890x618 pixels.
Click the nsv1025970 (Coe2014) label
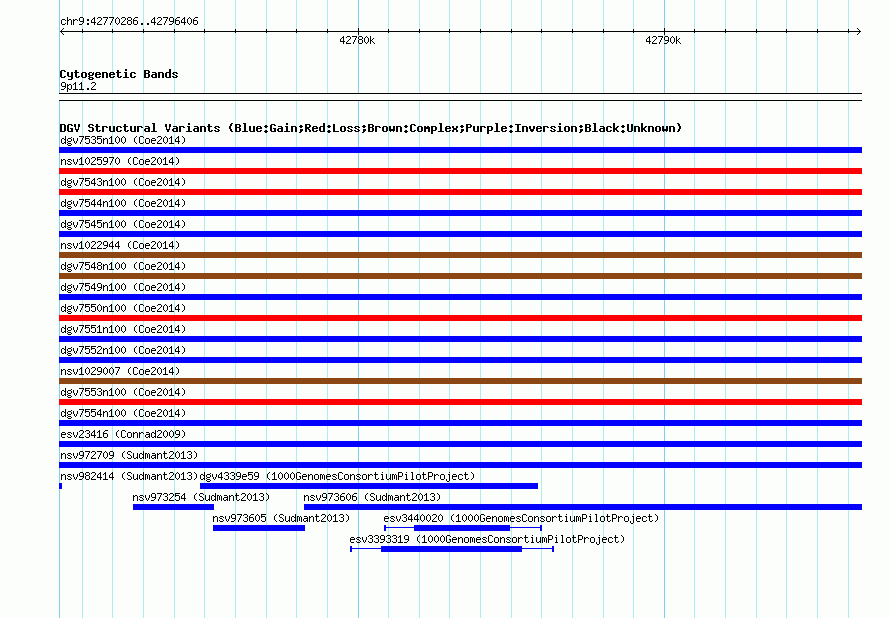pyautogui.click(x=120, y=161)
